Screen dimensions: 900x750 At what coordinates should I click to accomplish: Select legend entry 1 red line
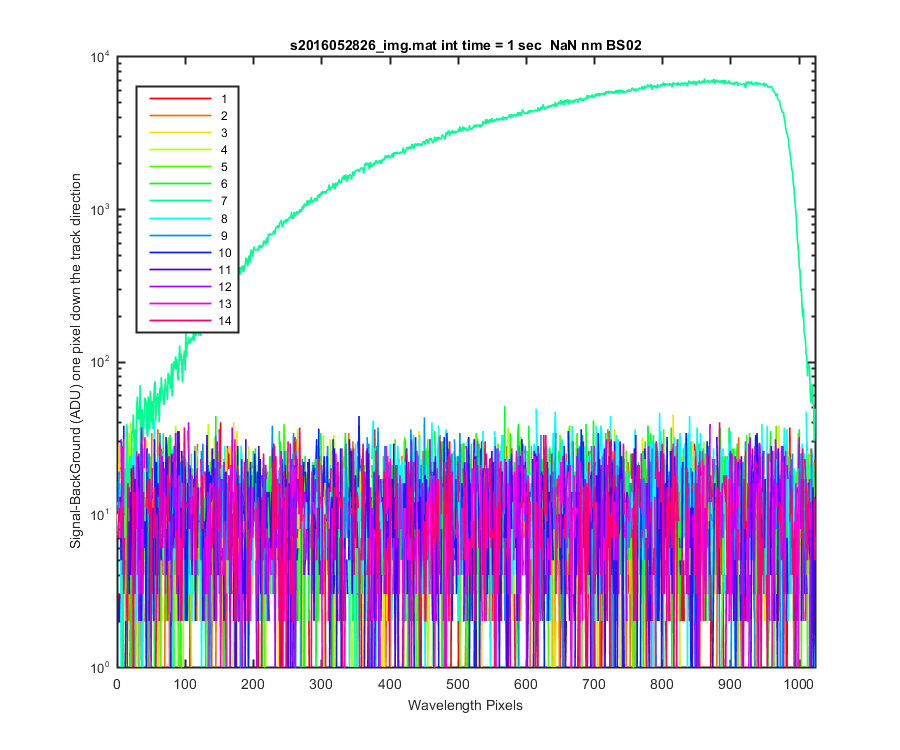181,99
